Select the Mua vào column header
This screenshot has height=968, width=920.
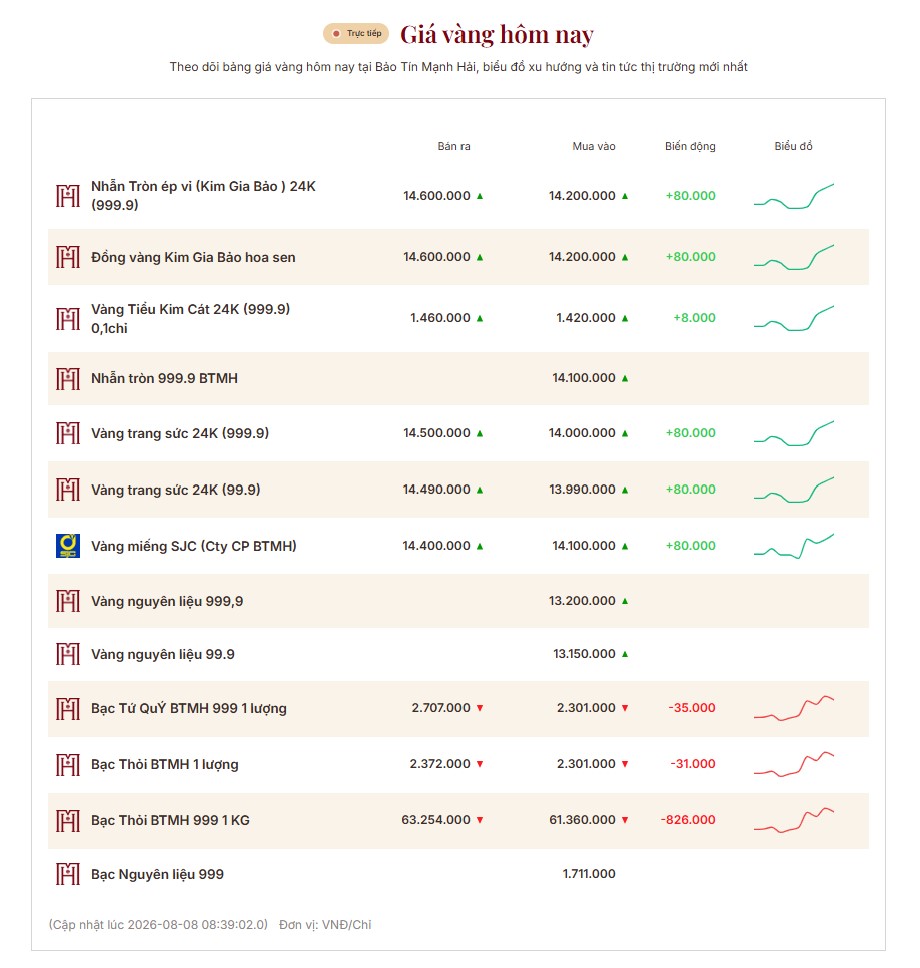593,146
